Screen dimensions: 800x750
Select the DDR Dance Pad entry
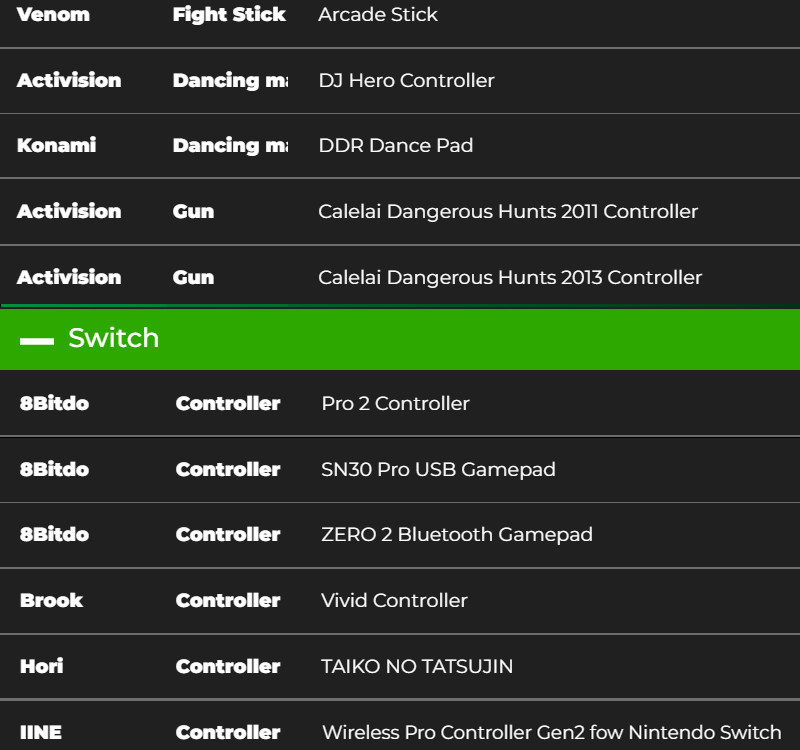395,145
